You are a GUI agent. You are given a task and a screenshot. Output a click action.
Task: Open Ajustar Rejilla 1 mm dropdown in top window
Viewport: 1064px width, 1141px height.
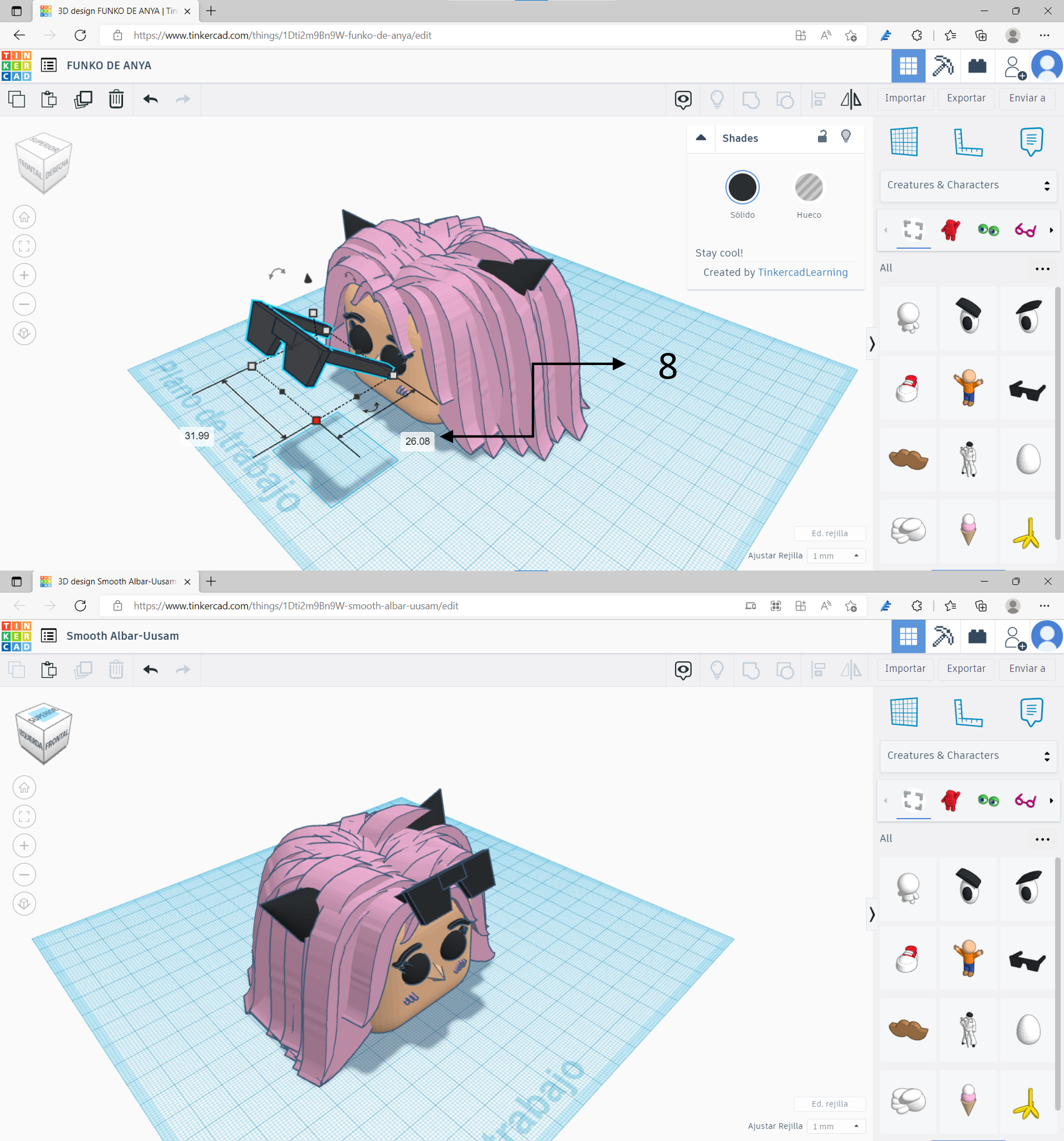835,556
